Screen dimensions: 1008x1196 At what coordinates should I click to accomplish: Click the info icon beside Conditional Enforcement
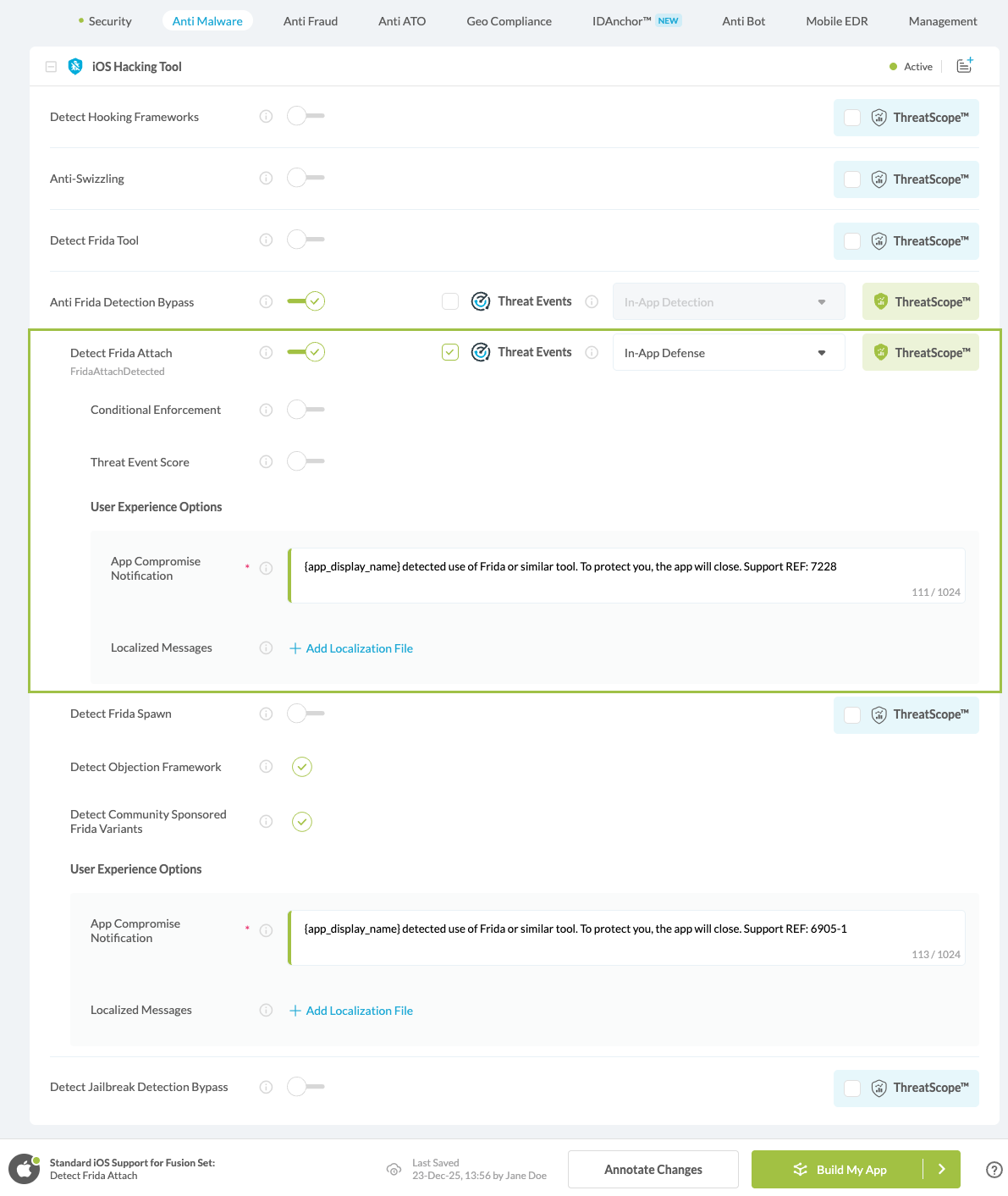pyautogui.click(x=266, y=410)
